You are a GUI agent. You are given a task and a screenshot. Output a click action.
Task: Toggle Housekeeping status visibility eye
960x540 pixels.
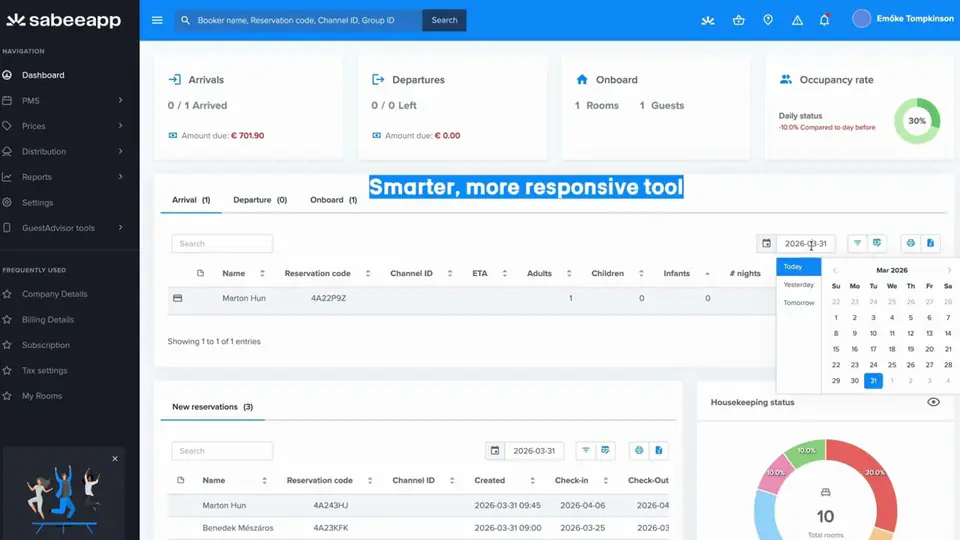click(x=933, y=402)
